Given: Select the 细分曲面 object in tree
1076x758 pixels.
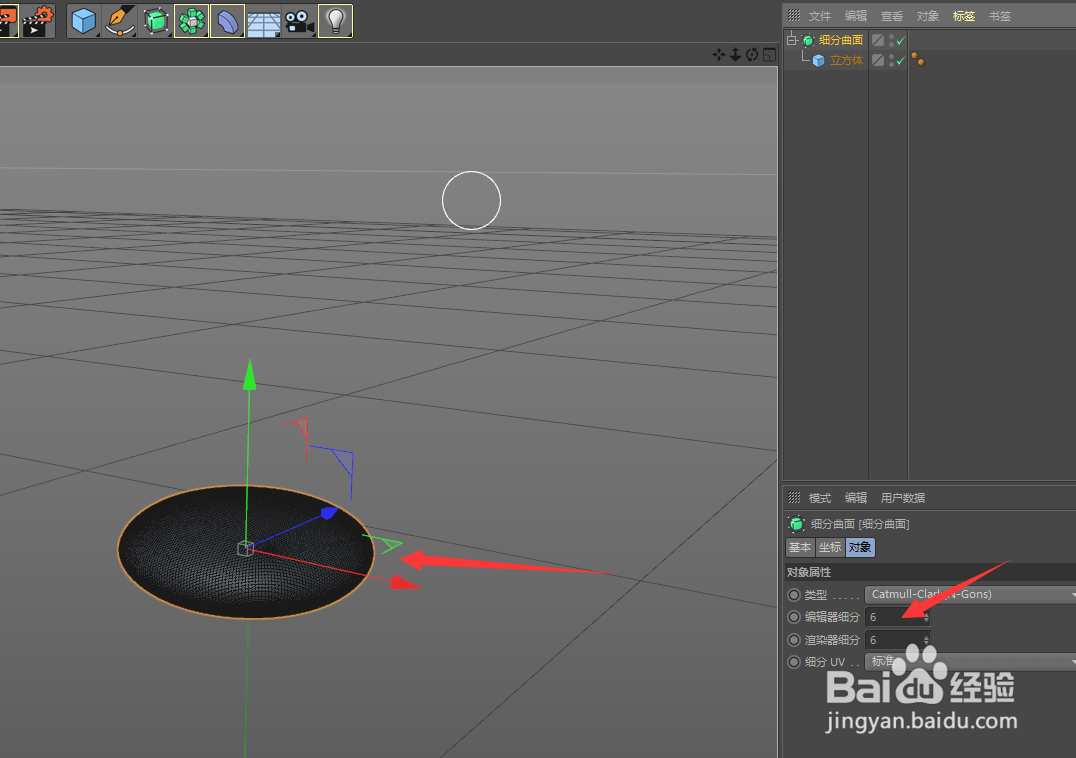Looking at the screenshot, I should (x=841, y=40).
